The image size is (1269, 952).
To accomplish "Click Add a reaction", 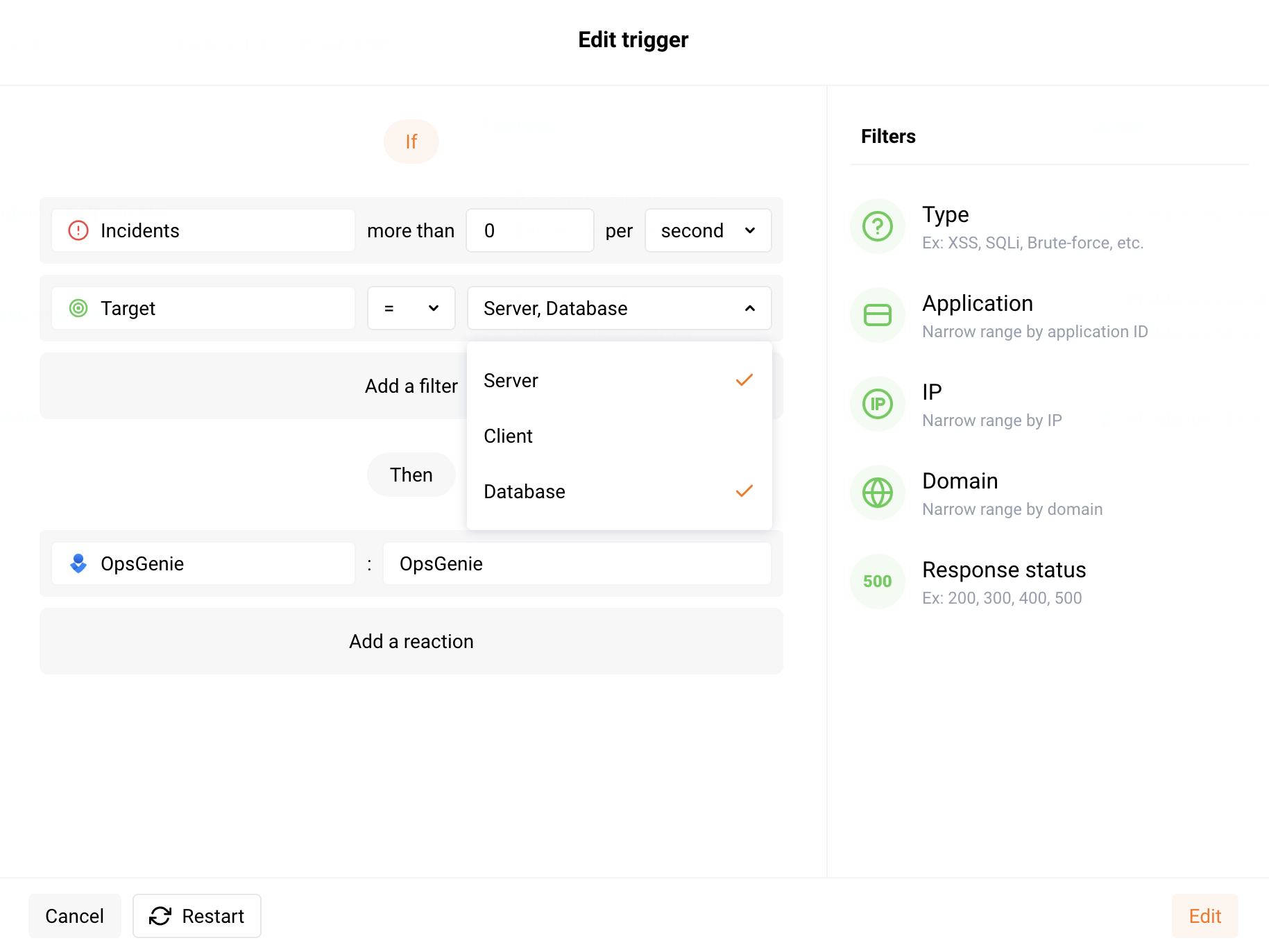I will tap(411, 641).
